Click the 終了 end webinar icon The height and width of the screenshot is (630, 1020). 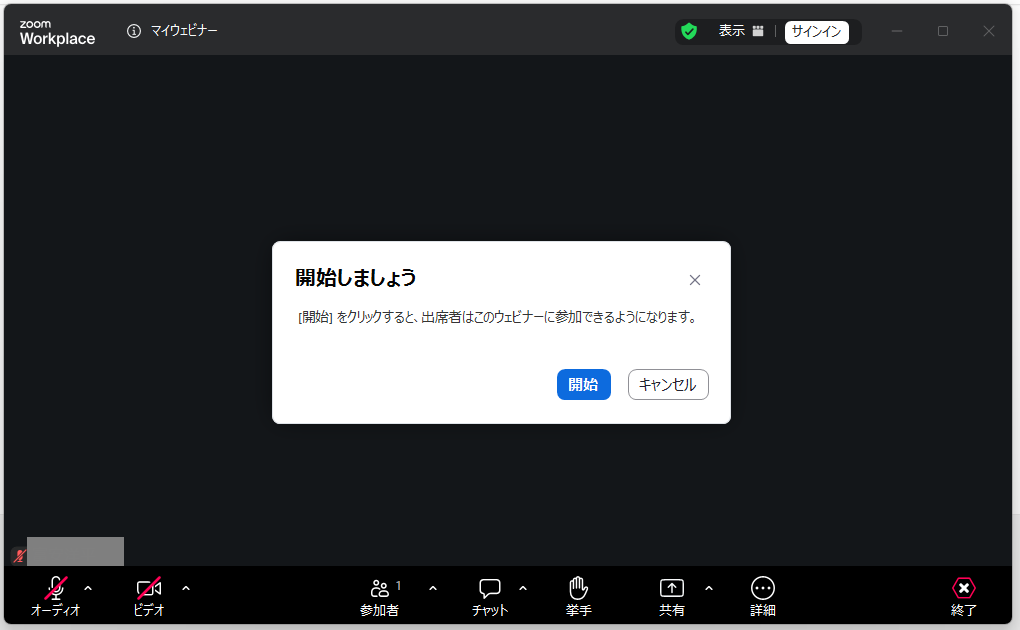coord(963,589)
